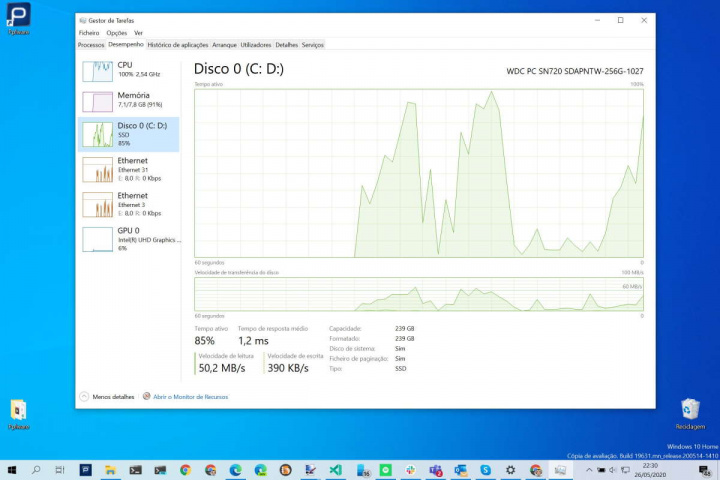Open Visual Studio Code from the taskbar
Image resolution: width=720 pixels, height=480 pixels.
(x=336, y=469)
